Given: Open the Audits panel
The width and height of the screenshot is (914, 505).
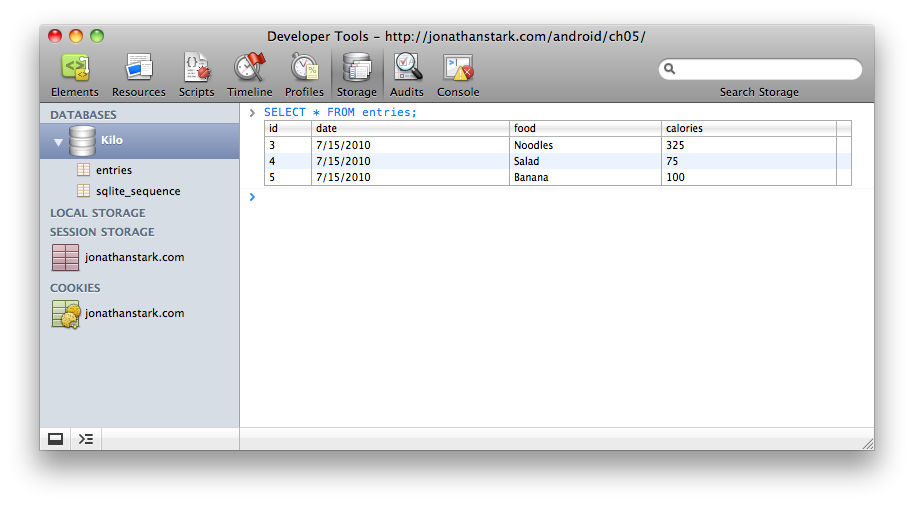Looking at the screenshot, I should click(x=407, y=75).
